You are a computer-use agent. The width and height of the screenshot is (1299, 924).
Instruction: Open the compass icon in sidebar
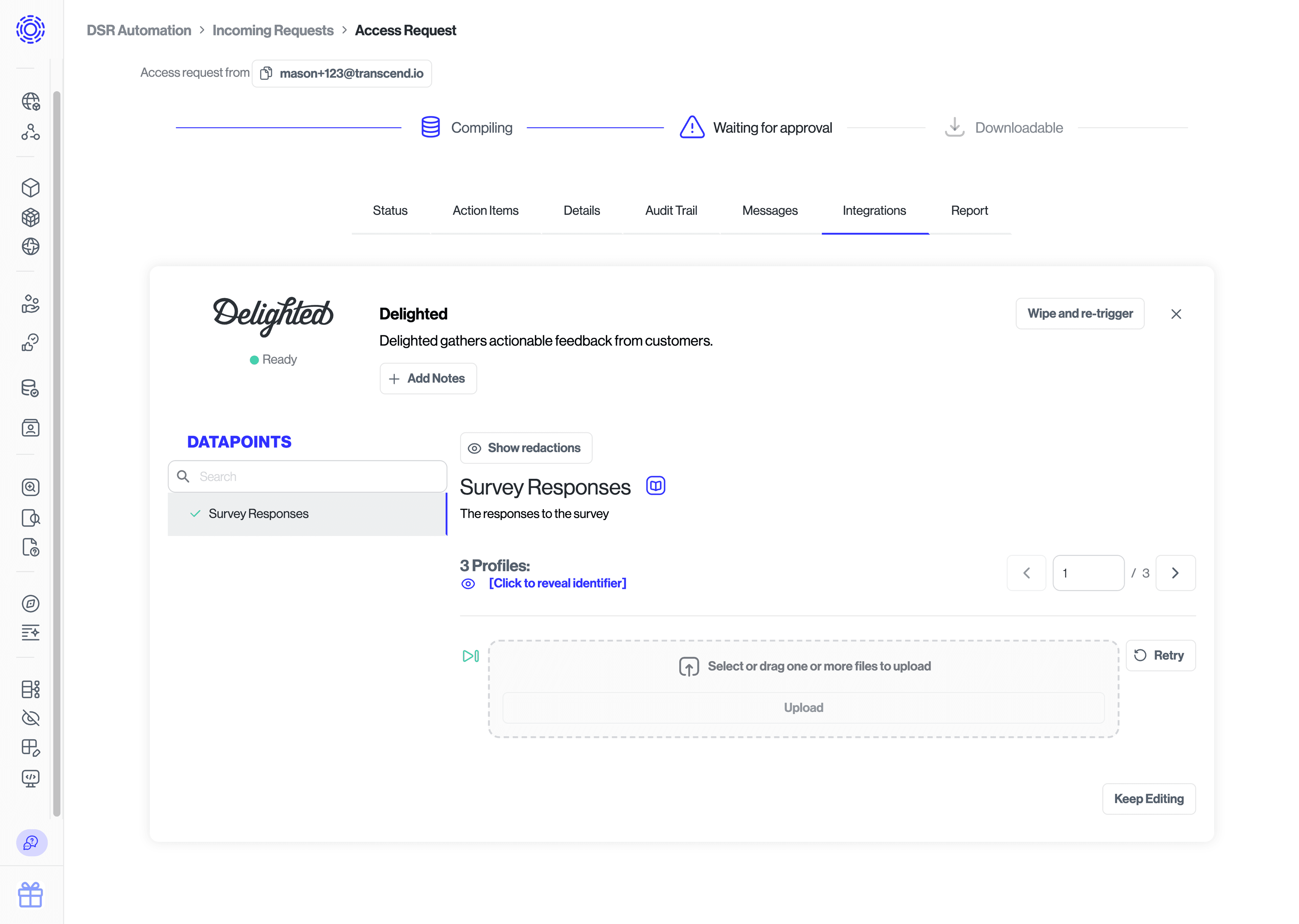click(31, 604)
